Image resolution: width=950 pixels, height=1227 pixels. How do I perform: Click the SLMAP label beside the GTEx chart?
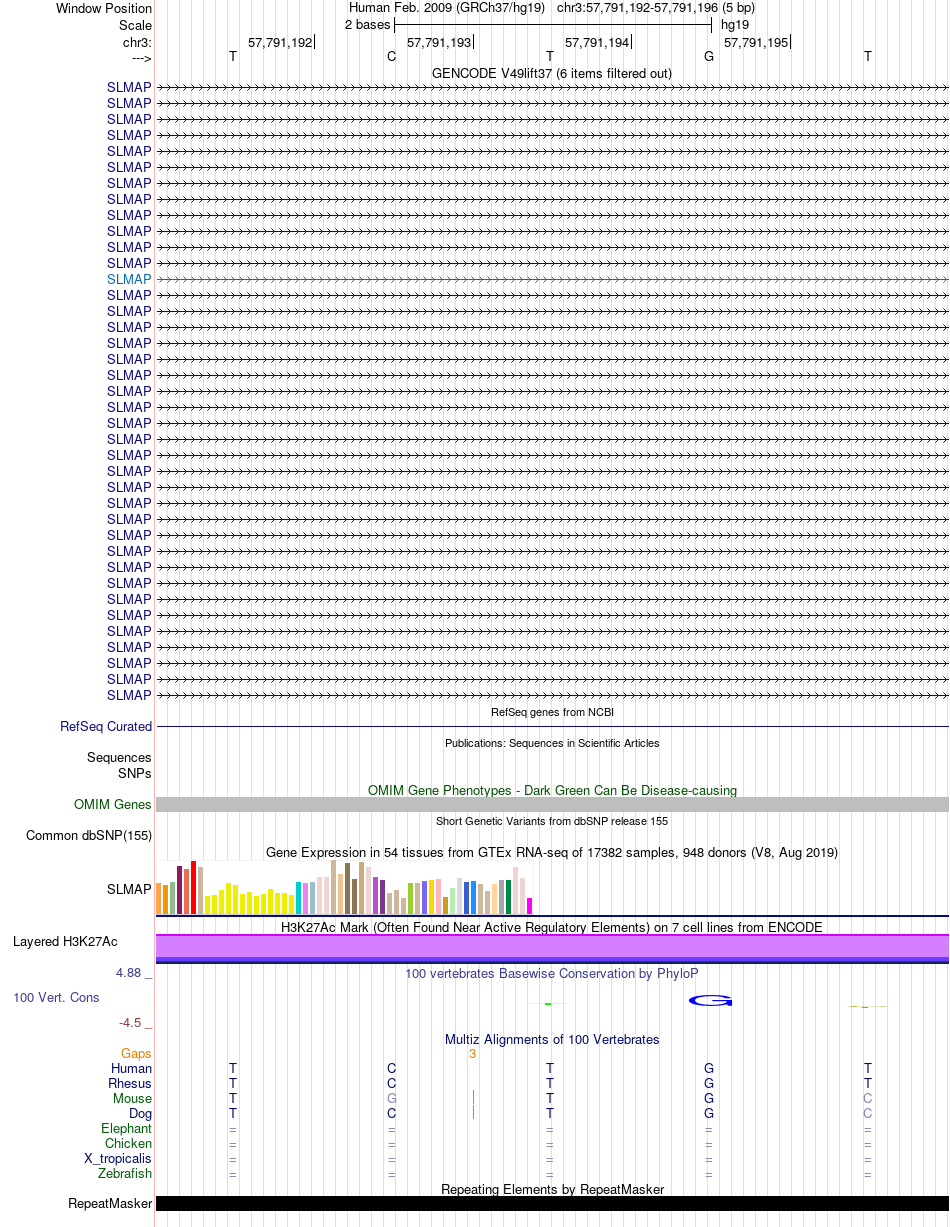(129, 889)
